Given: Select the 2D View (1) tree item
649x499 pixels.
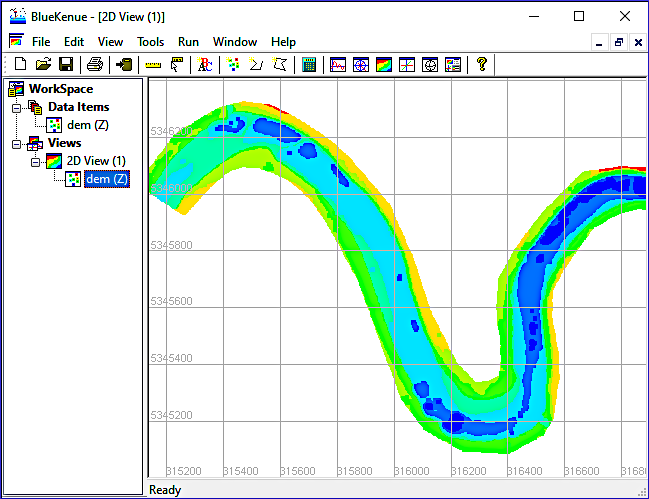Looking at the screenshot, I should [96, 161].
